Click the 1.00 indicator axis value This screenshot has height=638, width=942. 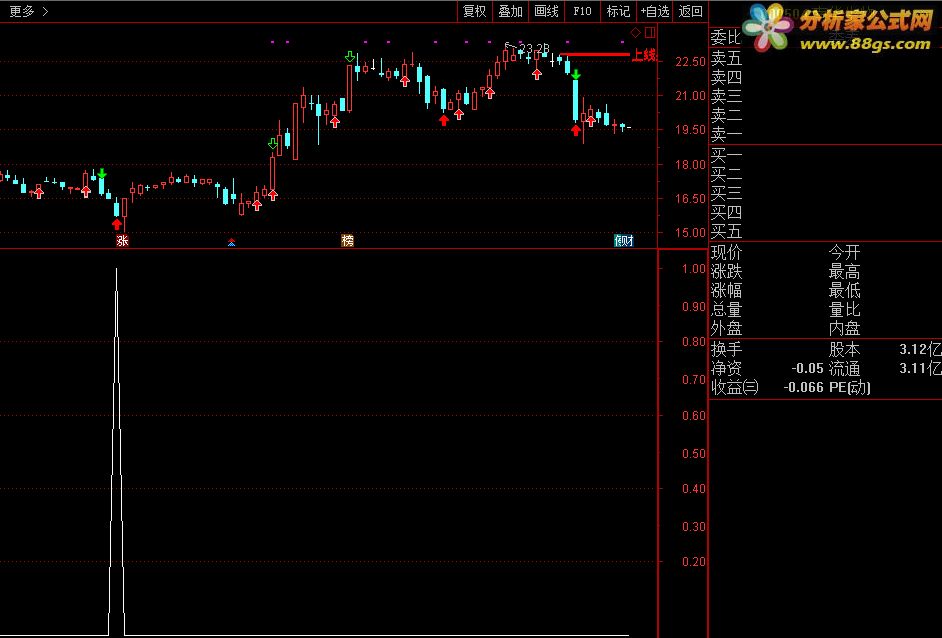click(x=694, y=269)
